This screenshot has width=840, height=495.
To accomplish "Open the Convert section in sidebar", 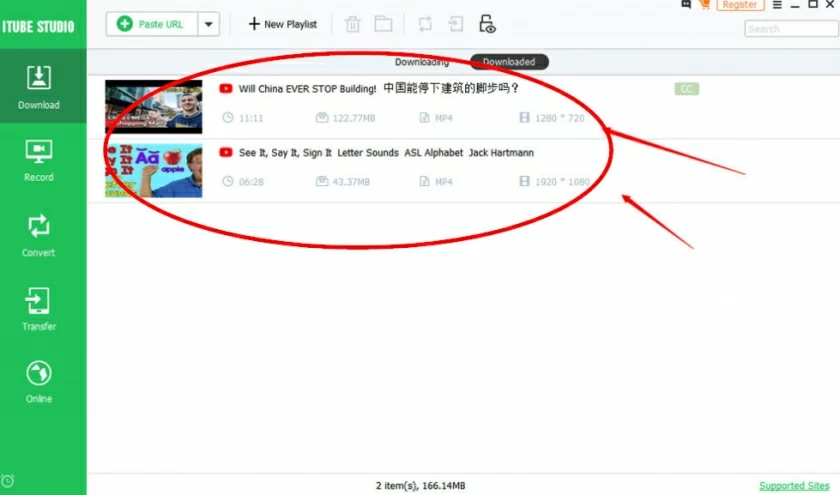I will pos(39,235).
